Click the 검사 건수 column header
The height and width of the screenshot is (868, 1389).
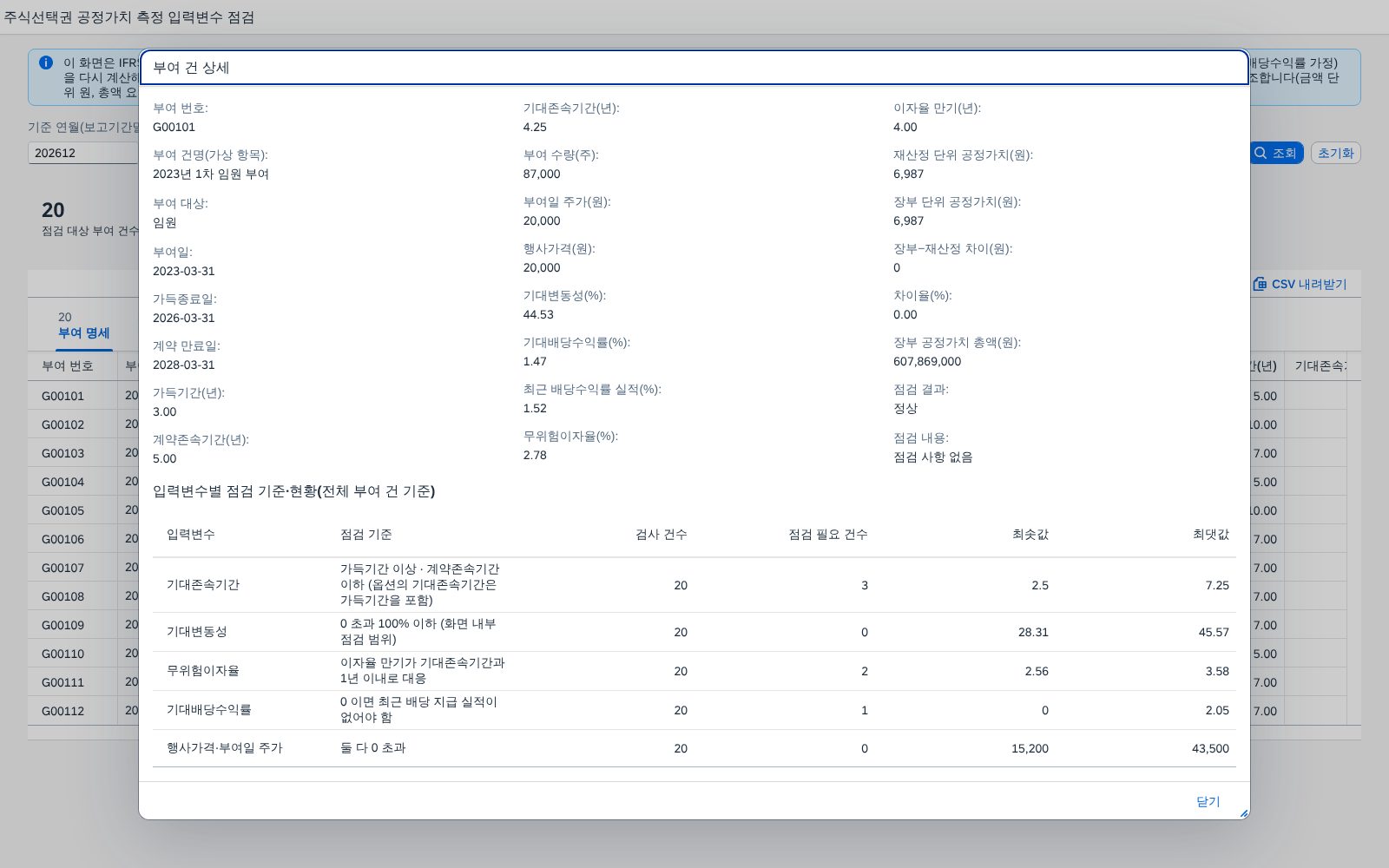(661, 534)
